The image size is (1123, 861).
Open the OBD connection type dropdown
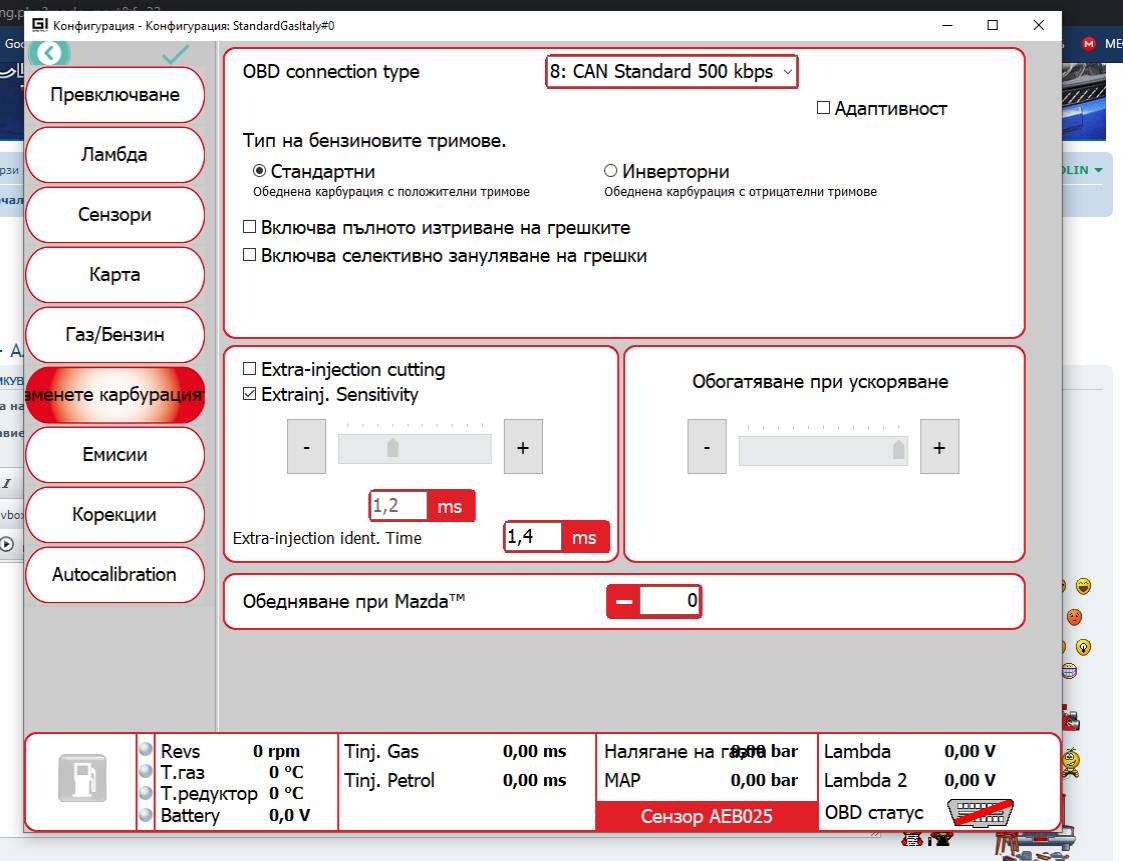point(671,72)
